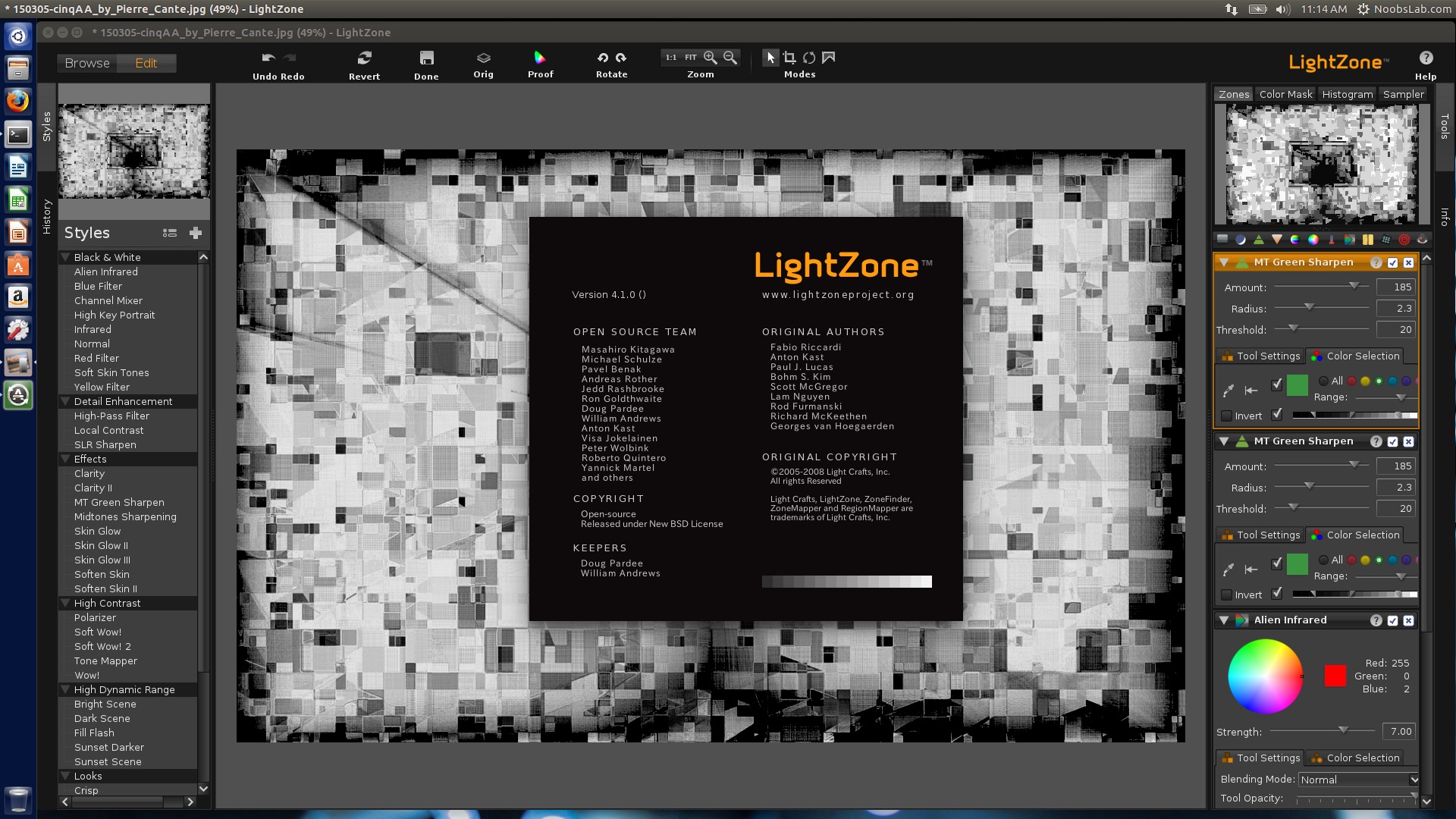Collapse the Alien Infrared tool panel
Screen dimensions: 1456x819
pos(1224,620)
